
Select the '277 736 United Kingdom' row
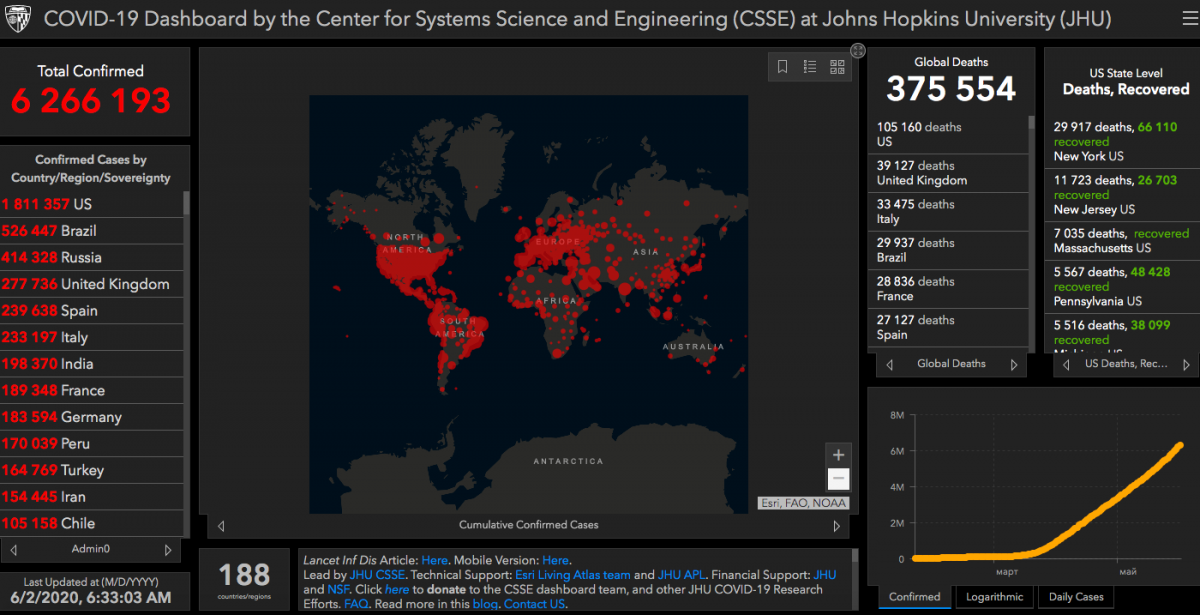[92, 284]
